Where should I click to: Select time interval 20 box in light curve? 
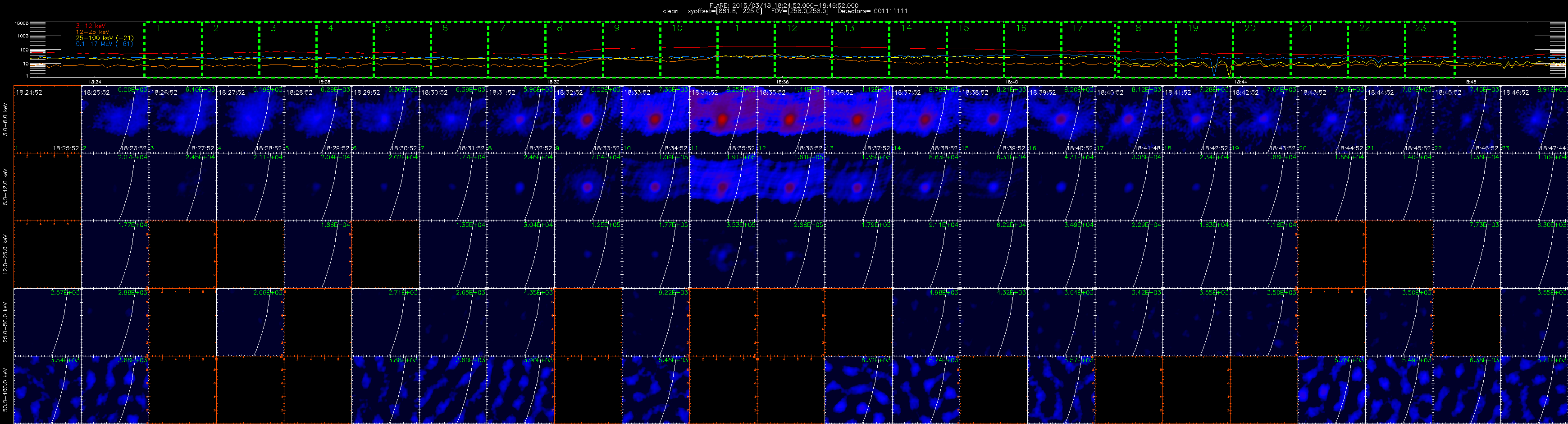tap(1262, 50)
